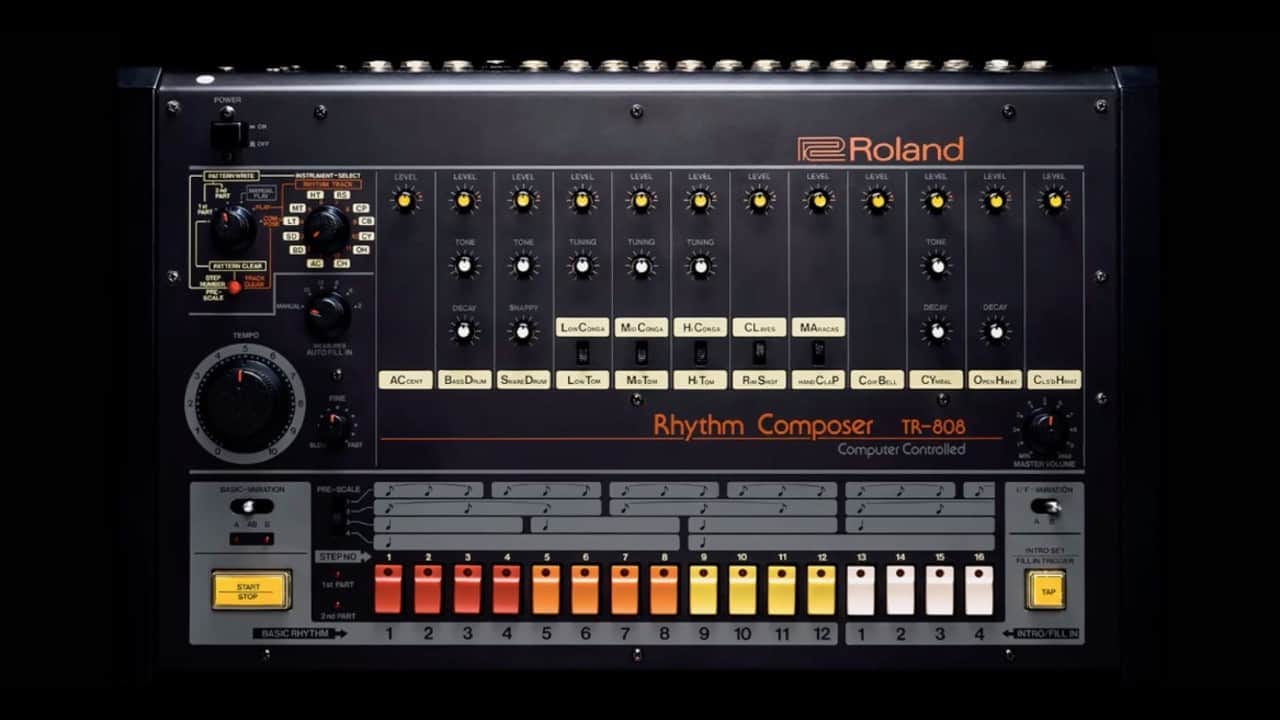Click the MASTER VOLUME knob

point(1046,431)
